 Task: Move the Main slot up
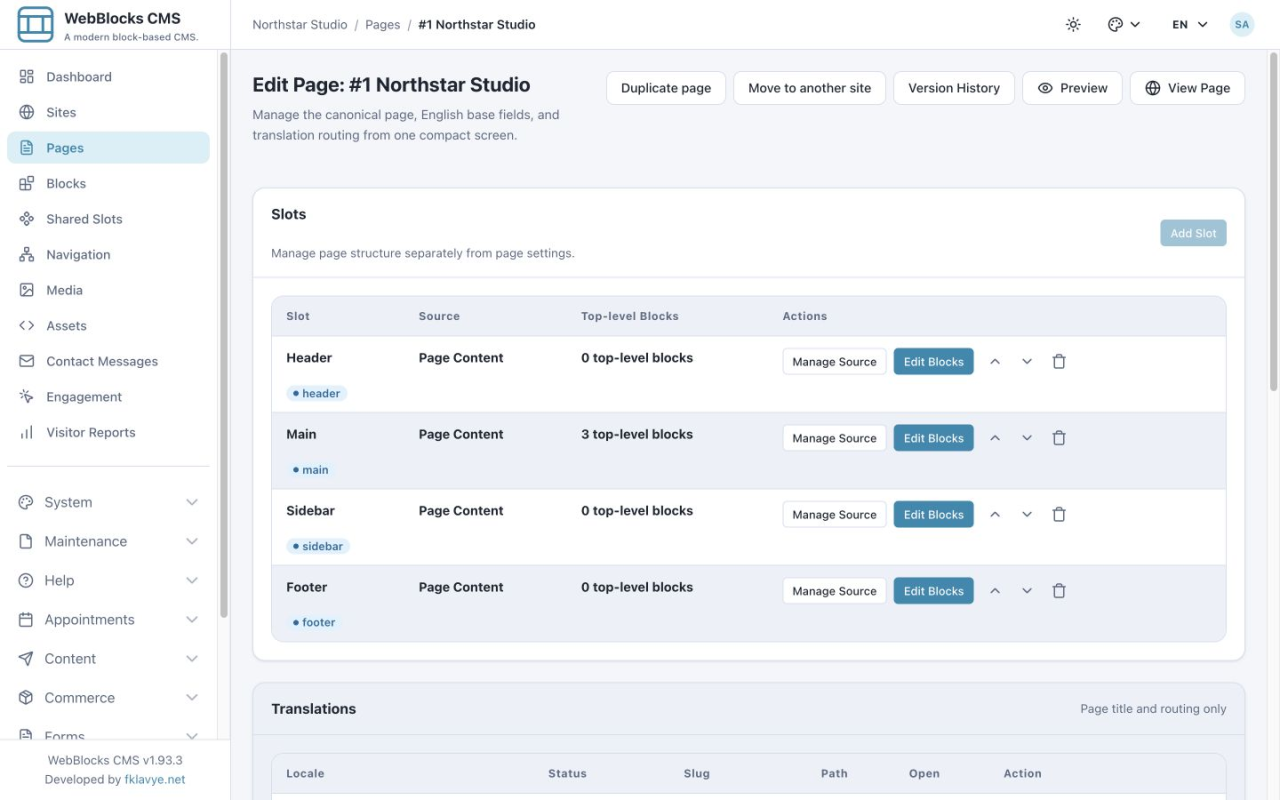point(995,438)
